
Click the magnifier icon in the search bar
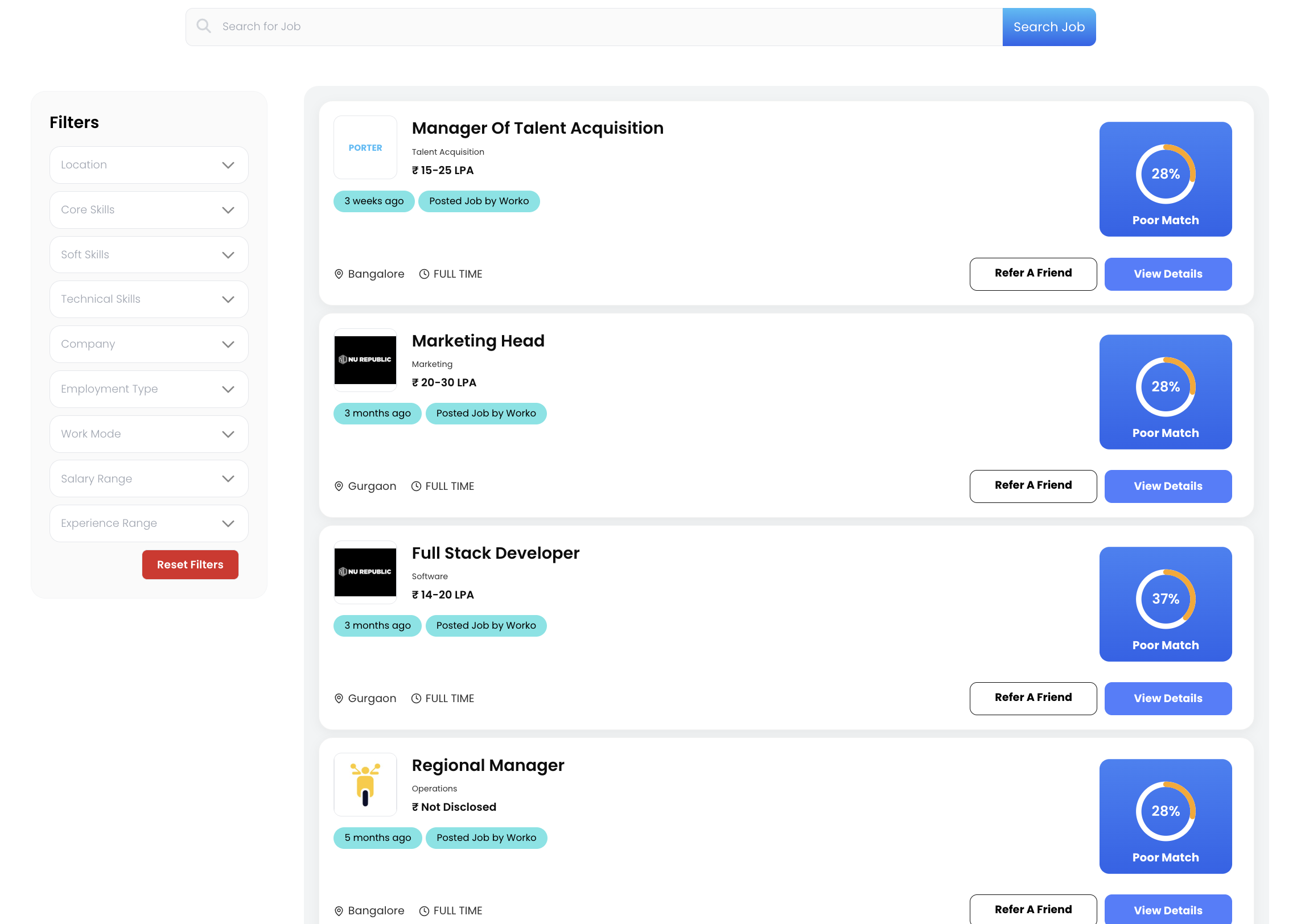tap(204, 26)
